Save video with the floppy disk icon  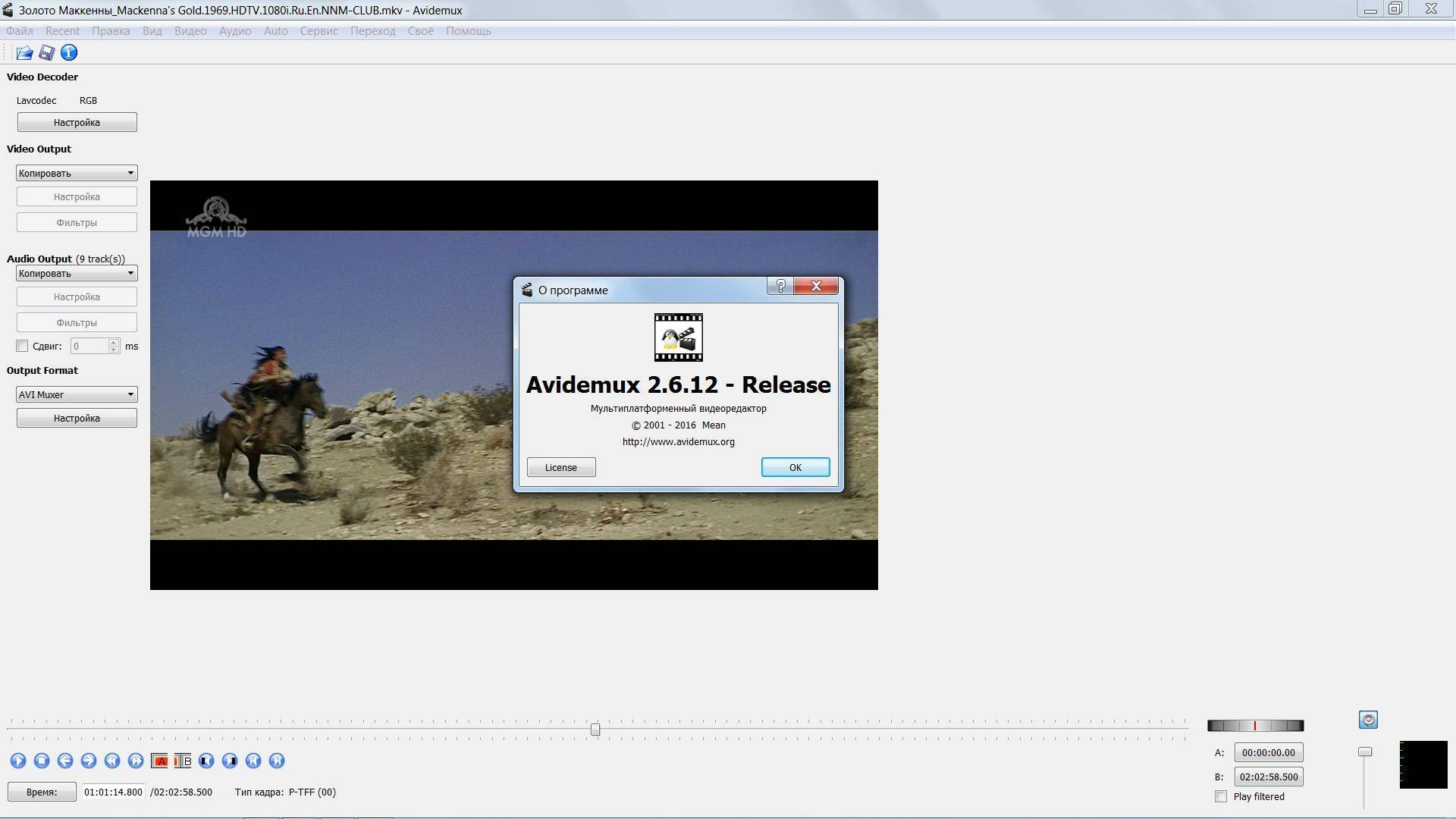point(47,52)
